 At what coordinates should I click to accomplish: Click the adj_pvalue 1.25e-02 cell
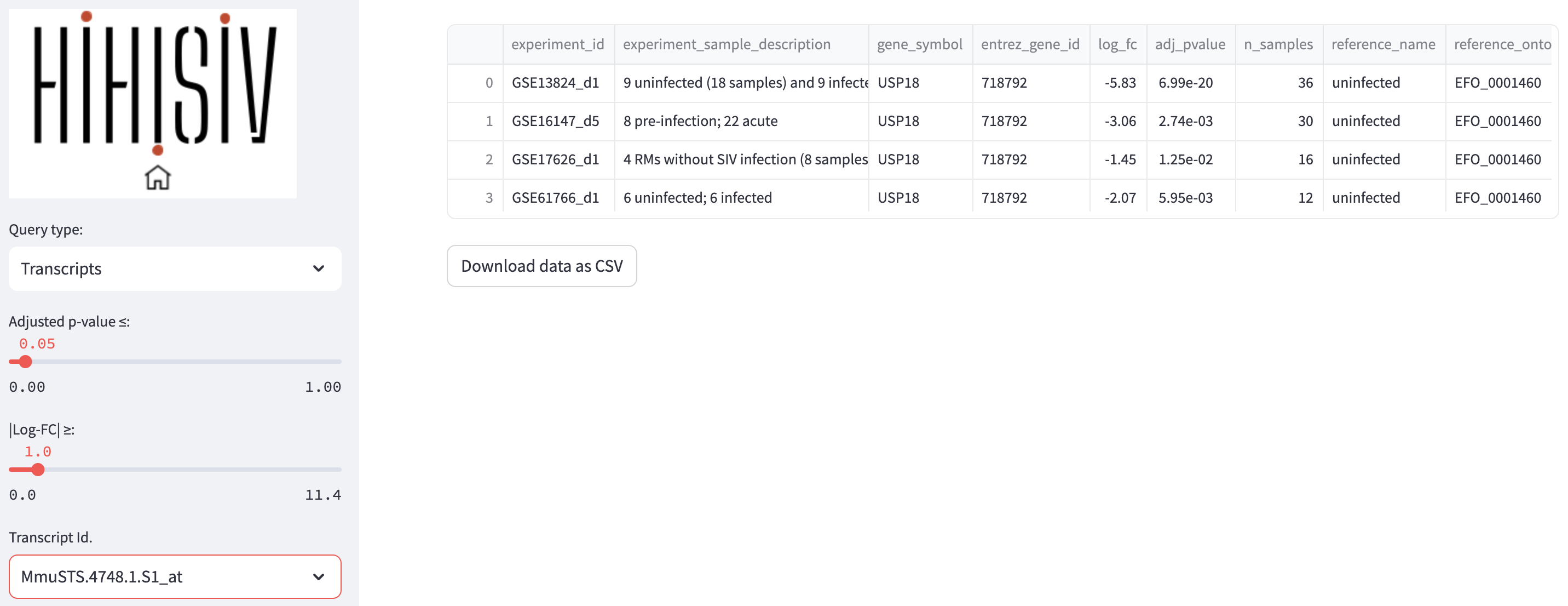coord(1191,159)
